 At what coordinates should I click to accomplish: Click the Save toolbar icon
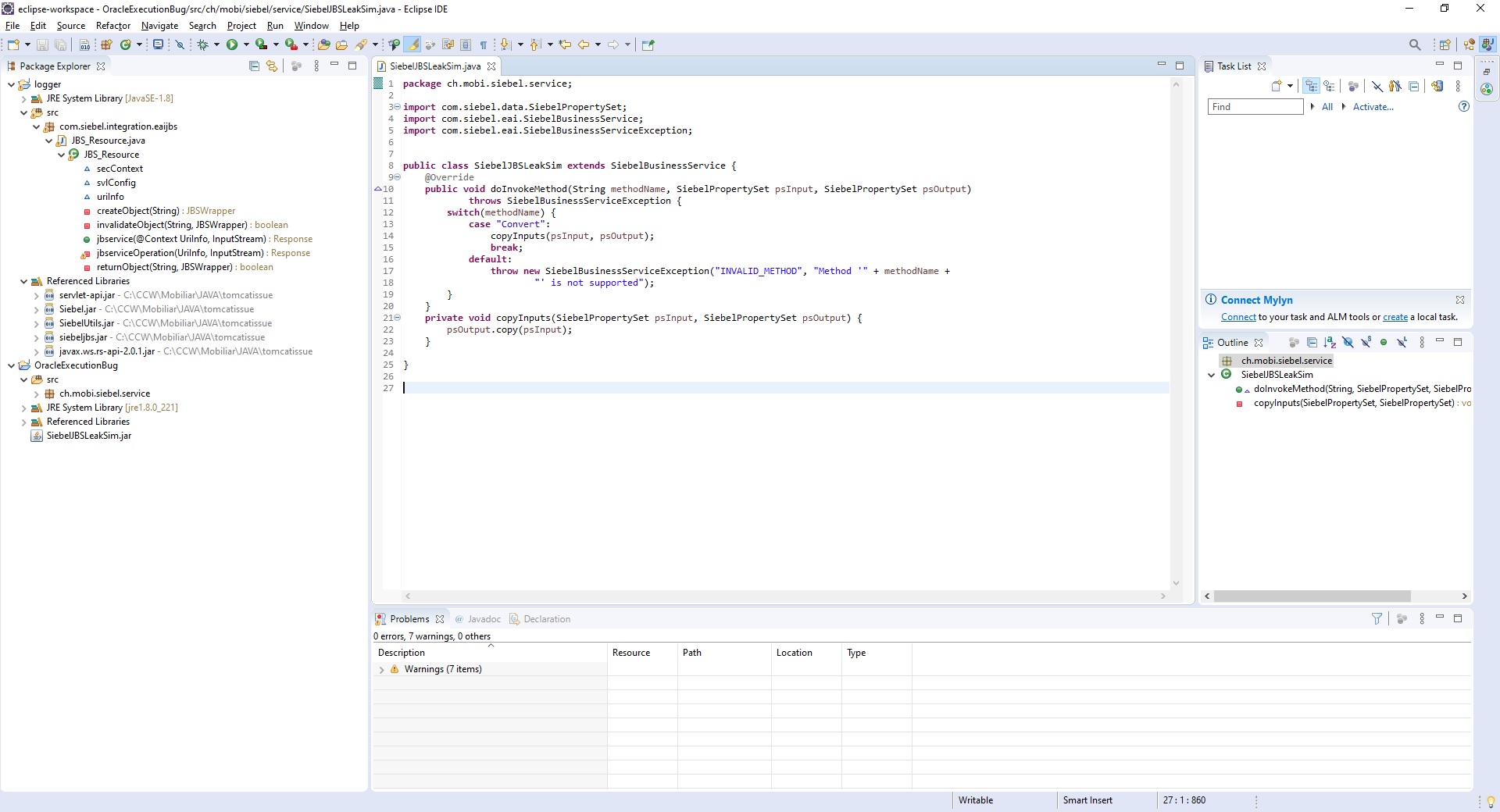[x=42, y=45]
